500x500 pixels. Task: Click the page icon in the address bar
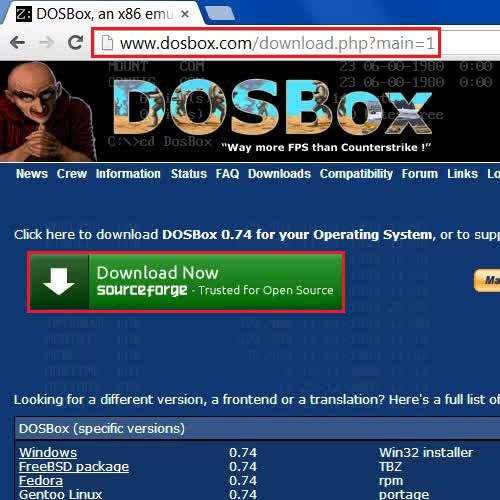coord(107,43)
